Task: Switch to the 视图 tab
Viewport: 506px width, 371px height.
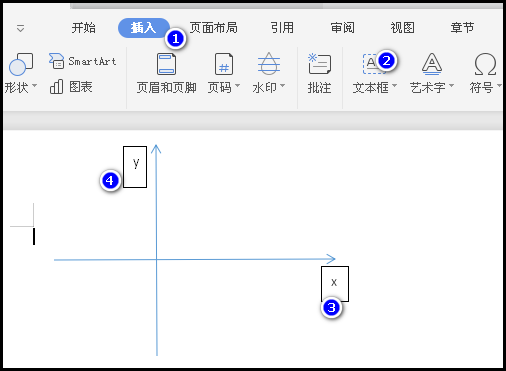Action: pyautogui.click(x=402, y=28)
